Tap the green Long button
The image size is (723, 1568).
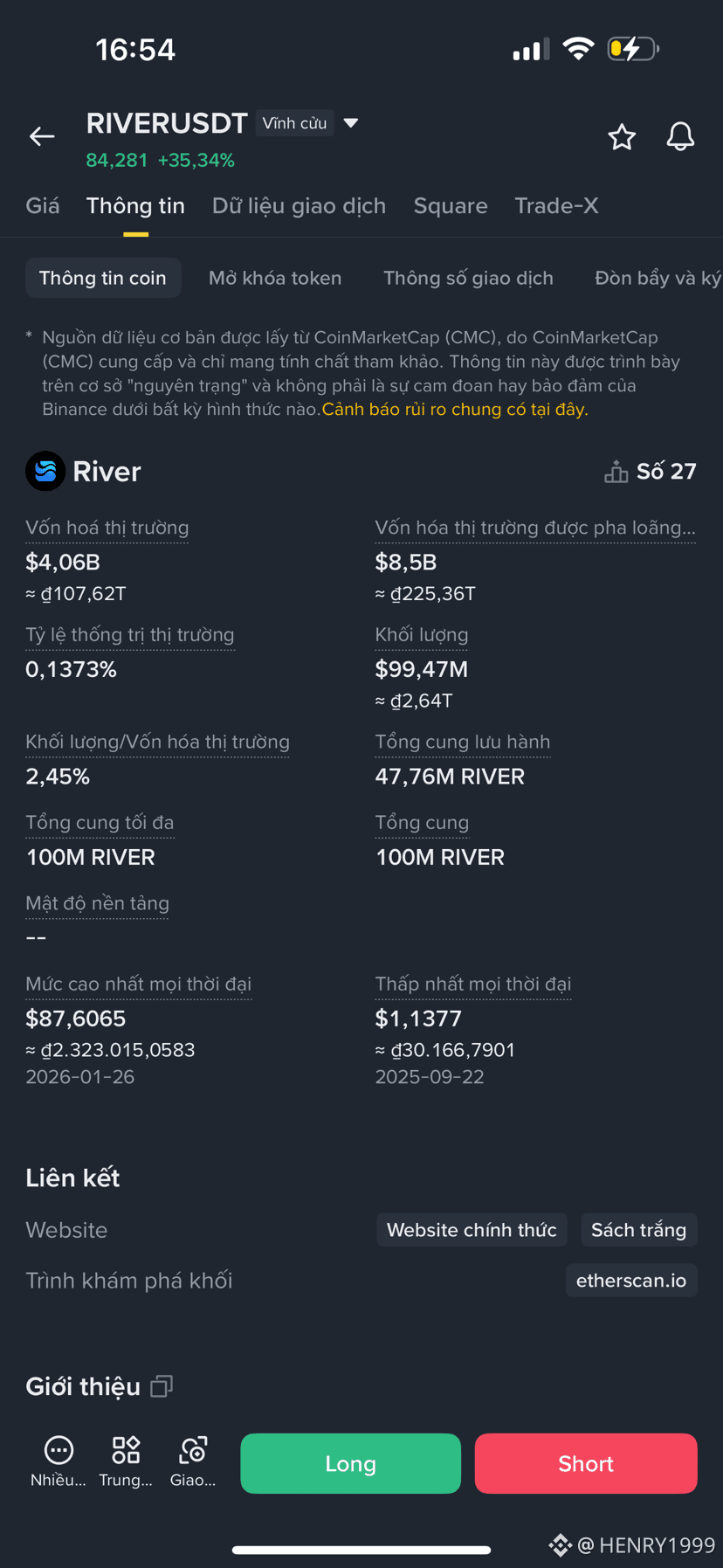point(351,1463)
